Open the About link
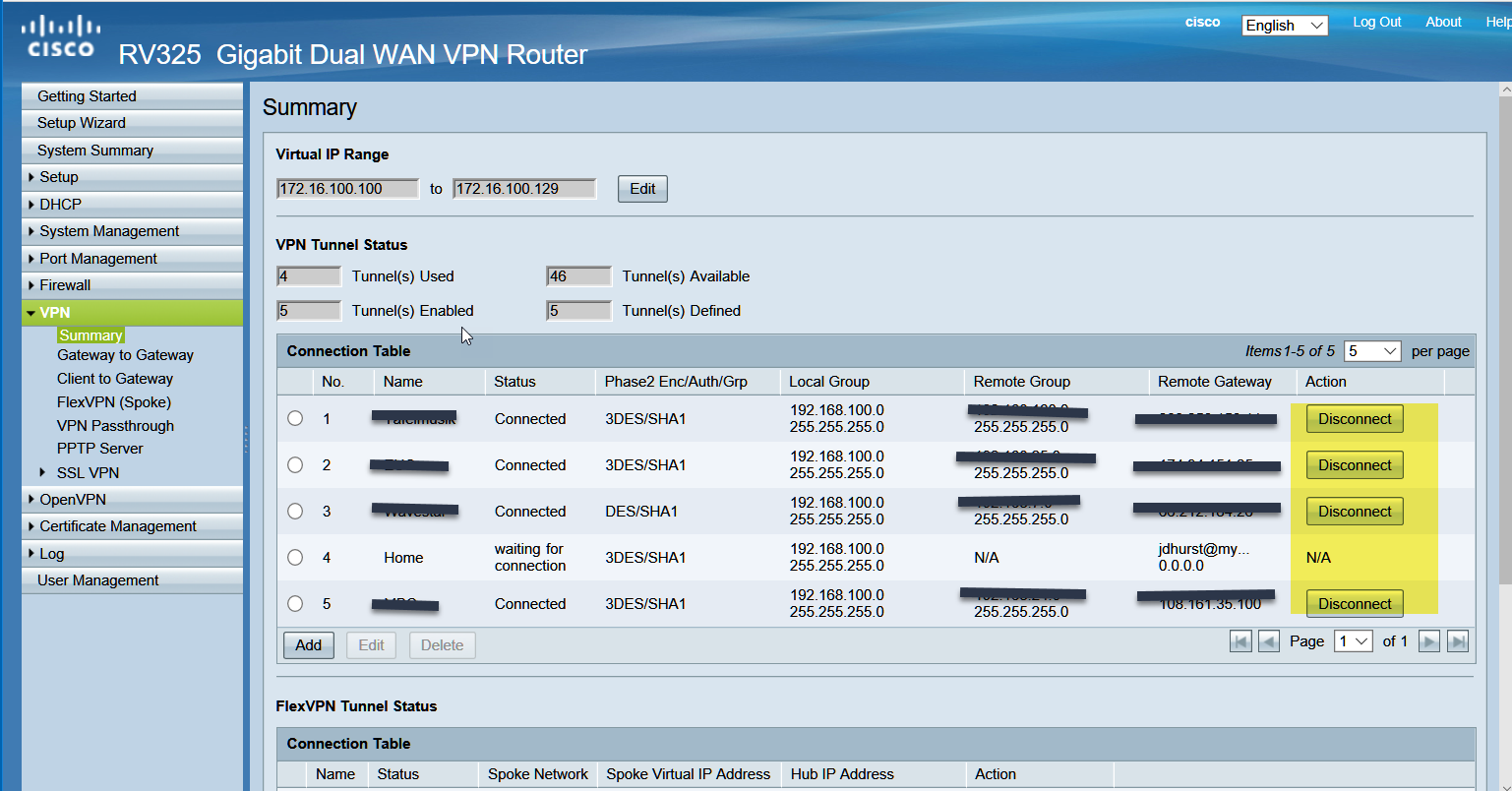1512x791 pixels. pos(1443,22)
